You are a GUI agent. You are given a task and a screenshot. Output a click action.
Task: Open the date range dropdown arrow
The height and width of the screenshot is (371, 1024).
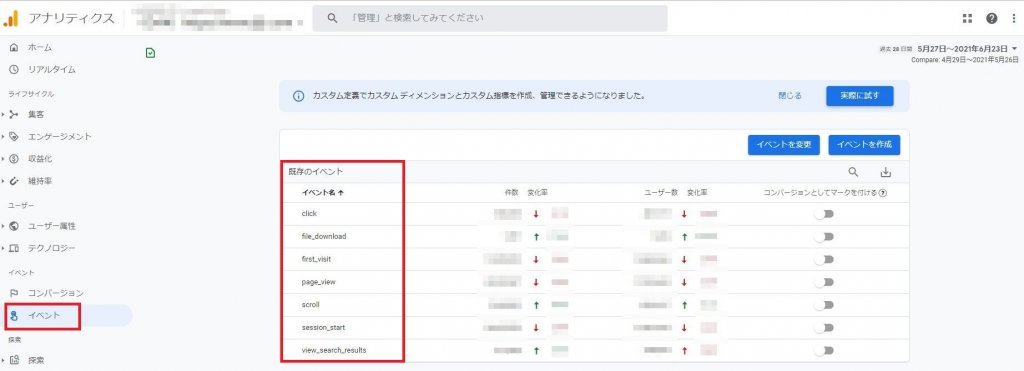(x=1014, y=48)
